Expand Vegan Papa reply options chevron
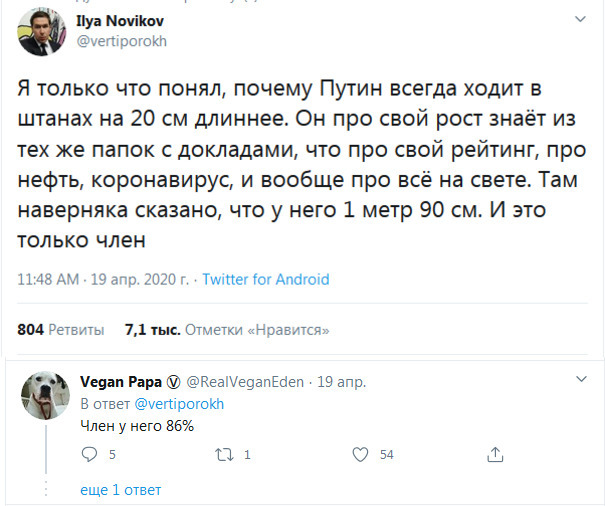 580,381
